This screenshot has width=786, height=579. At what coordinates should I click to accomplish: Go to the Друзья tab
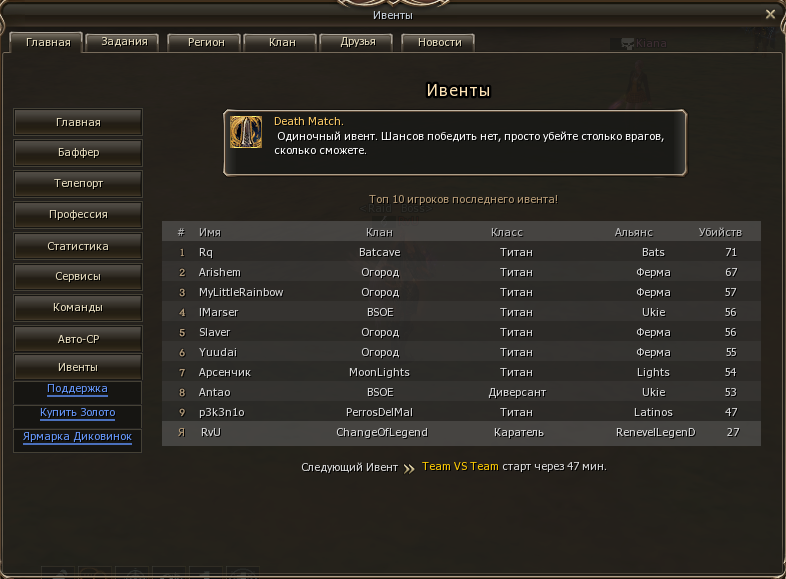(x=358, y=42)
